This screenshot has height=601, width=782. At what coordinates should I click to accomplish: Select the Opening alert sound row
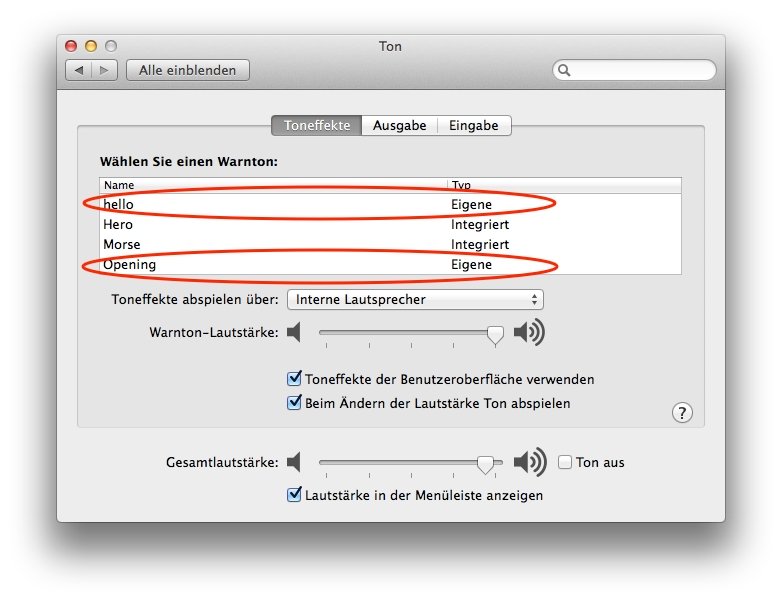pos(390,264)
